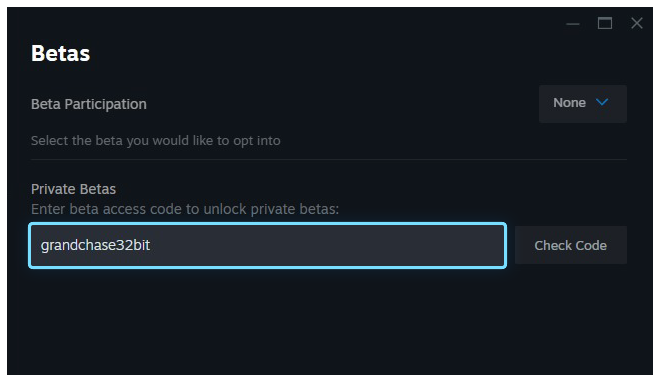Close the Betas dialog window

(x=637, y=23)
